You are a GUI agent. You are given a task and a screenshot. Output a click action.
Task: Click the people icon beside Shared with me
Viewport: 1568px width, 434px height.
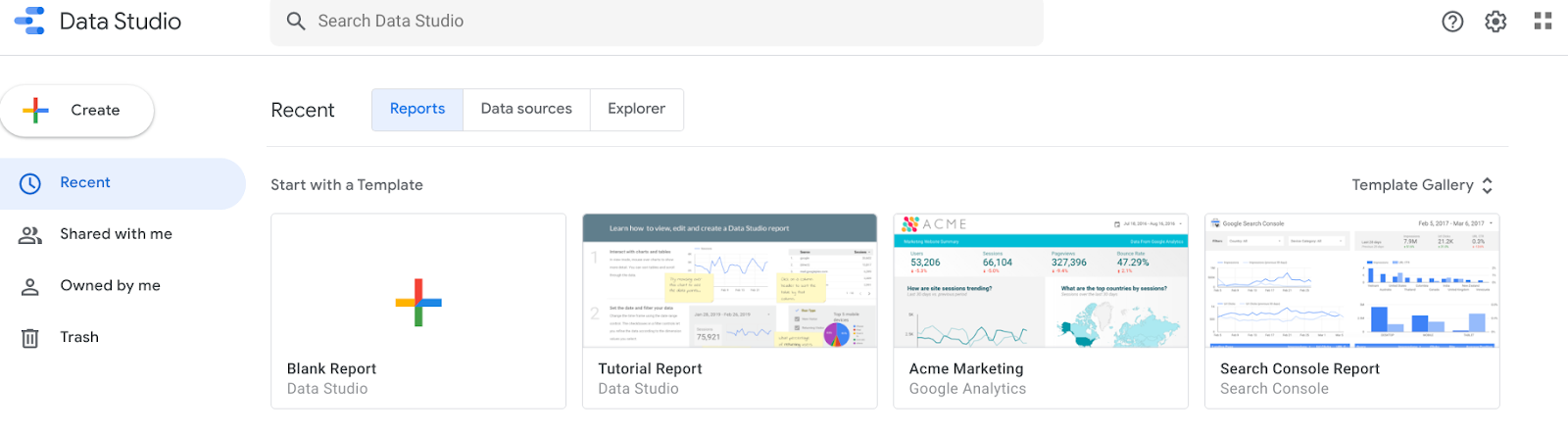[x=30, y=235]
